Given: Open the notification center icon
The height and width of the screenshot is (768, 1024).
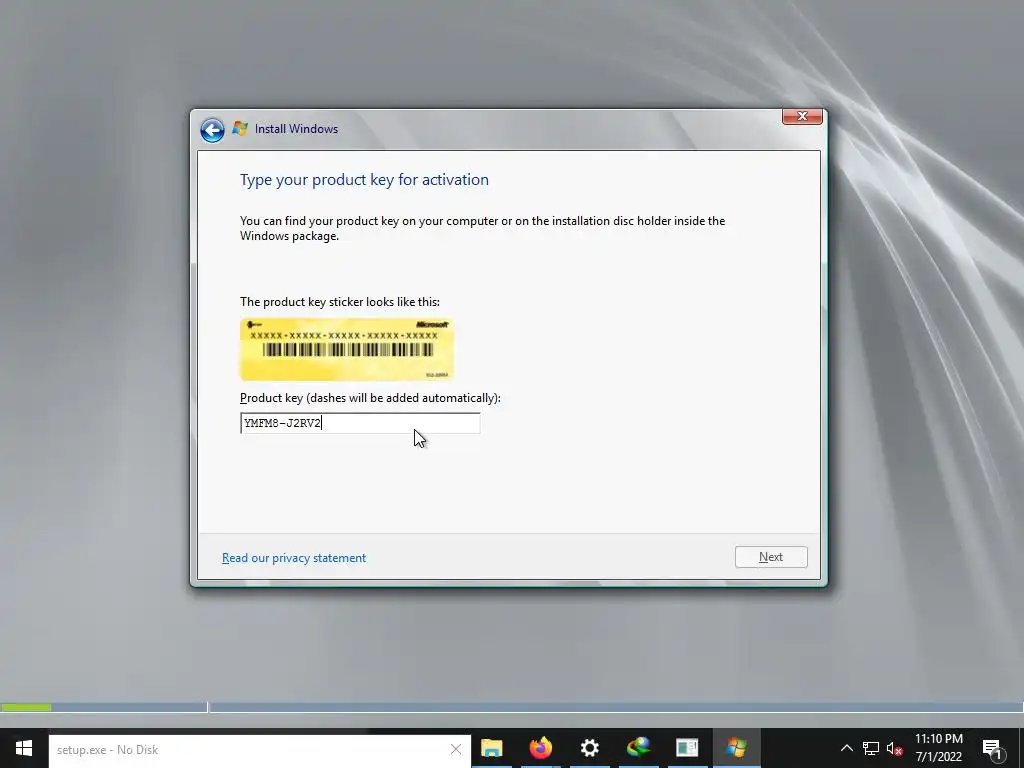Looking at the screenshot, I should pos(992,750).
